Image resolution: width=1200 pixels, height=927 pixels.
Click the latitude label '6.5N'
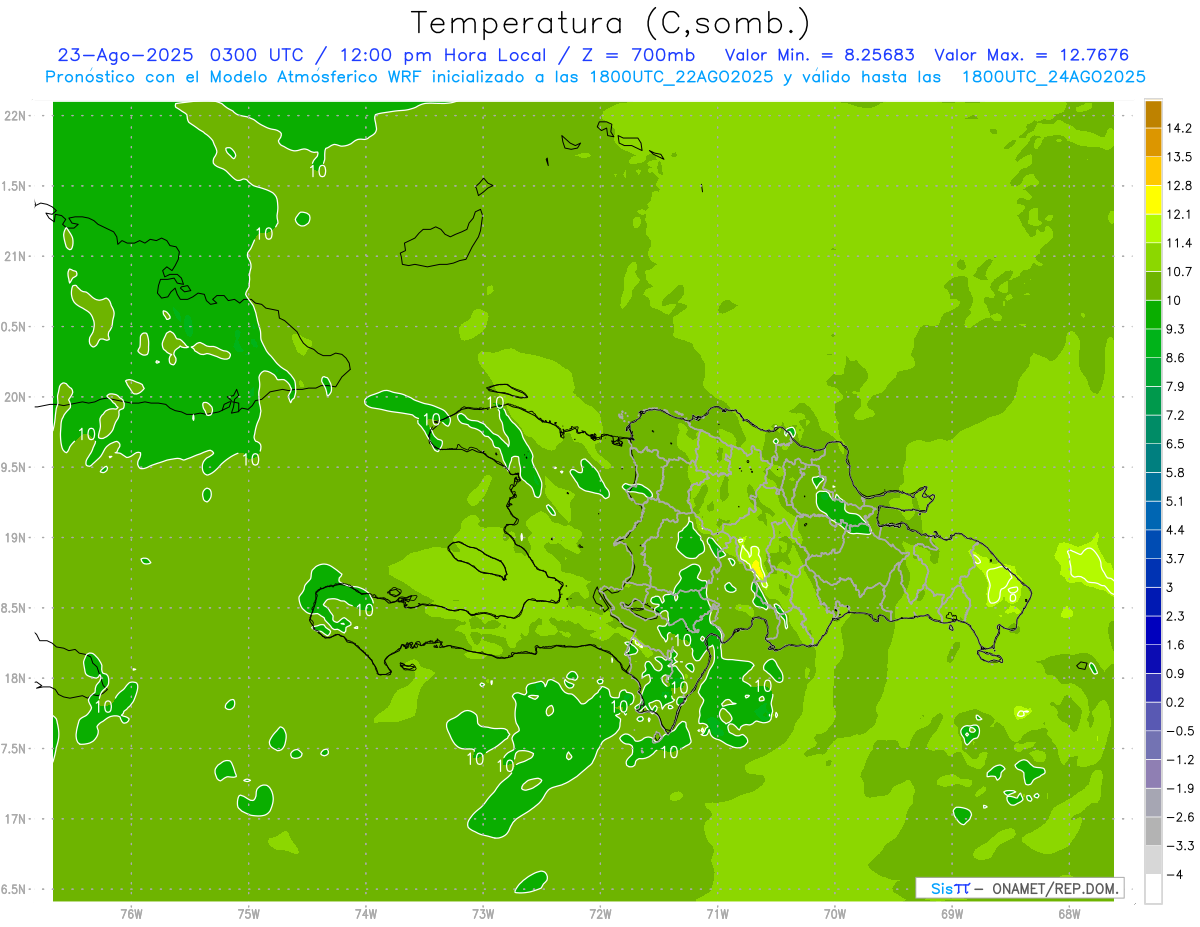14,890
